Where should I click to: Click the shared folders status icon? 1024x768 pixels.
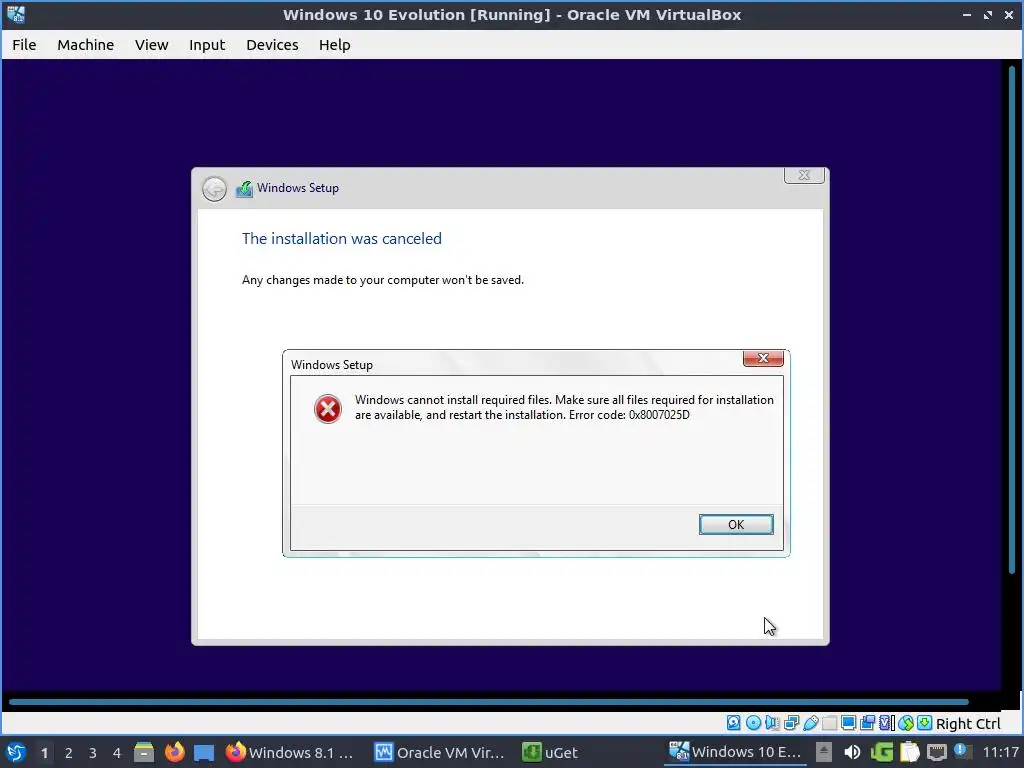click(x=829, y=723)
